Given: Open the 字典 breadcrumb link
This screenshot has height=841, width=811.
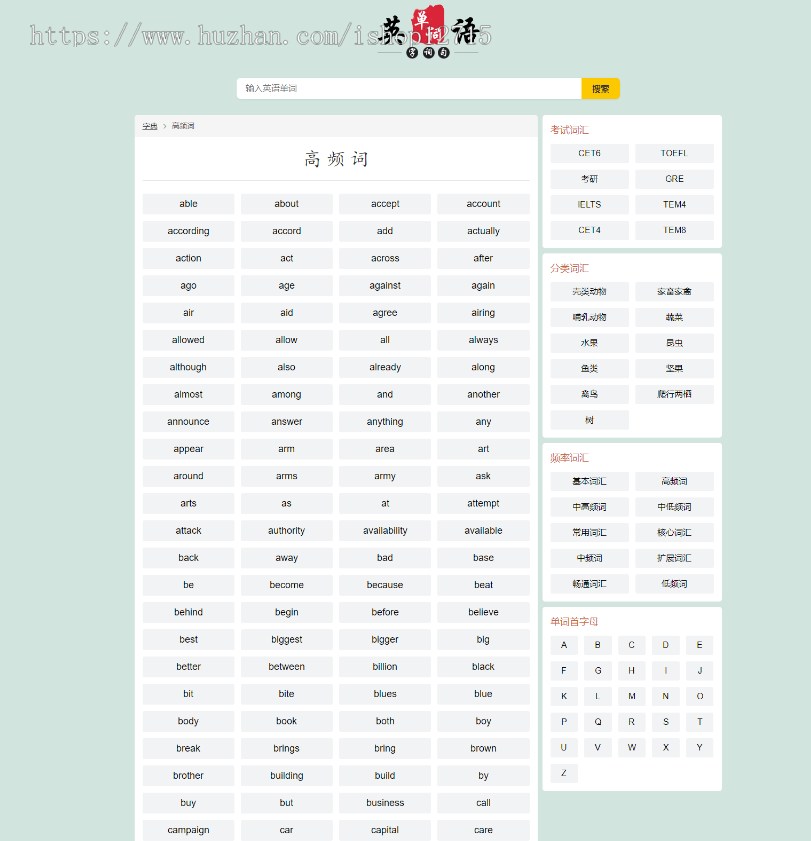Looking at the screenshot, I should [150, 126].
